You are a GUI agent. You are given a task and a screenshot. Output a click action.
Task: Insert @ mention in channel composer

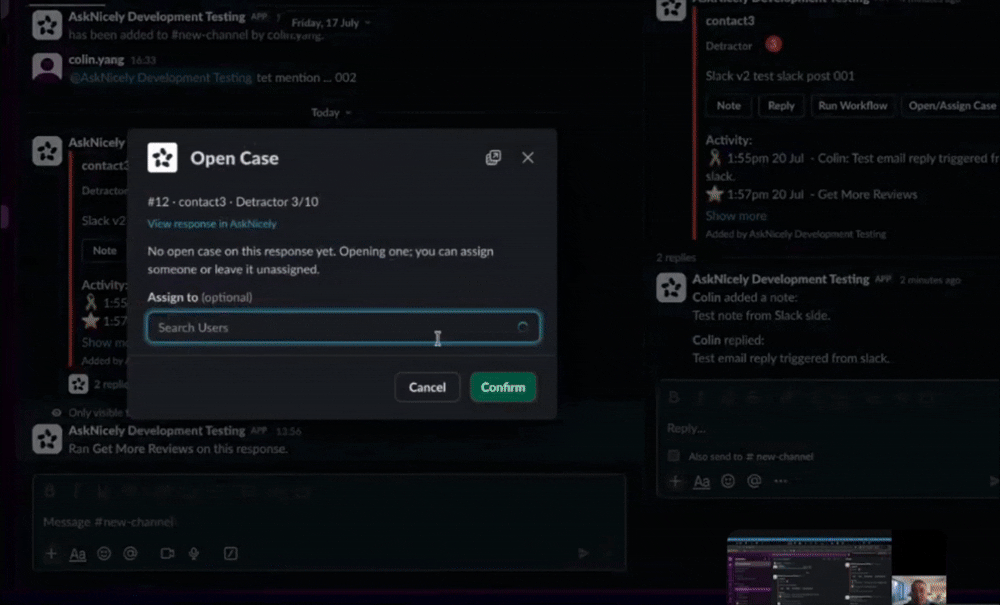pyautogui.click(x=130, y=553)
